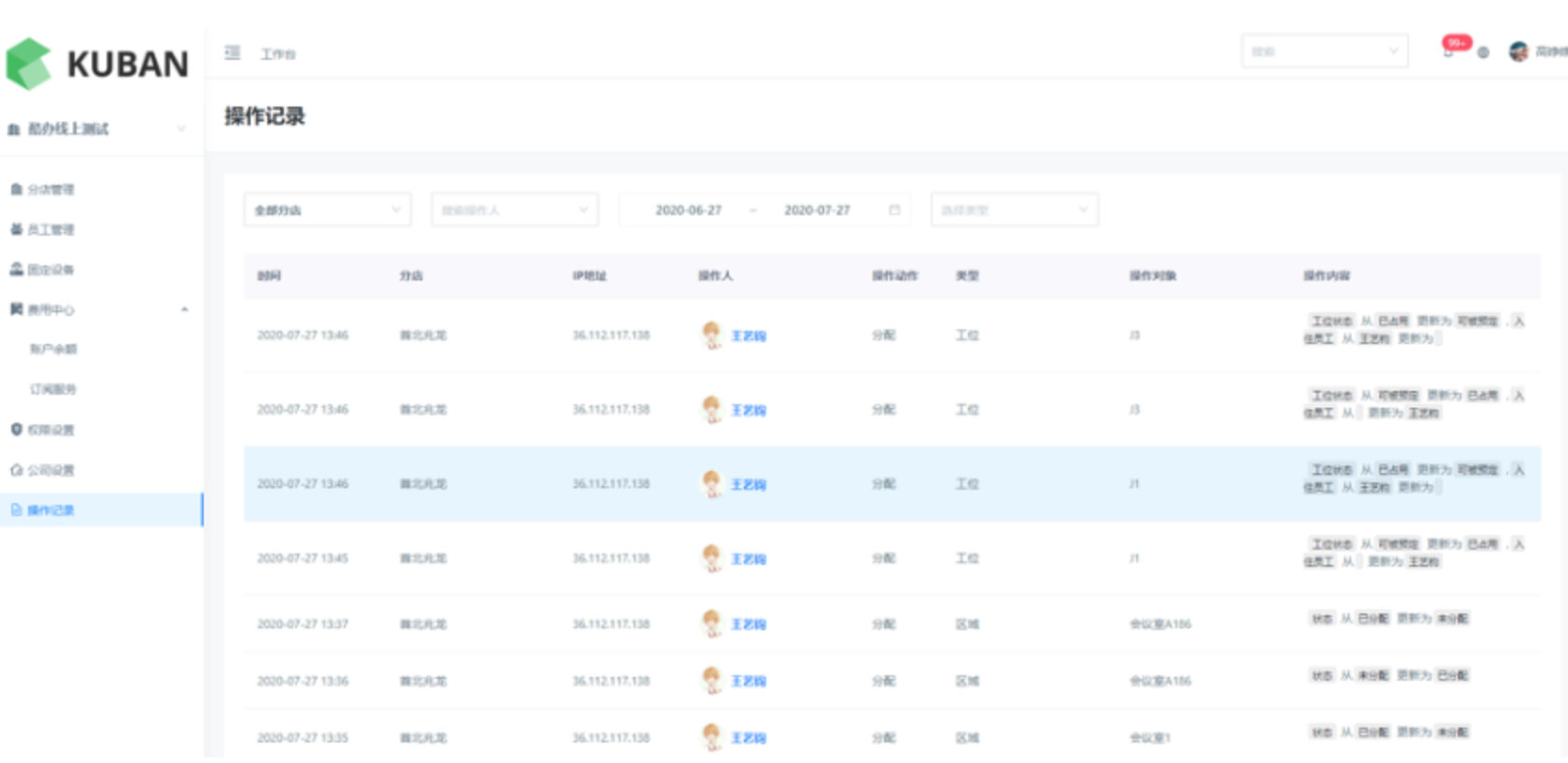Click IP 36.112.117.138 in the 13:45 row
Image resolution: width=1568 pixels, height=763 pixels.
point(611,558)
